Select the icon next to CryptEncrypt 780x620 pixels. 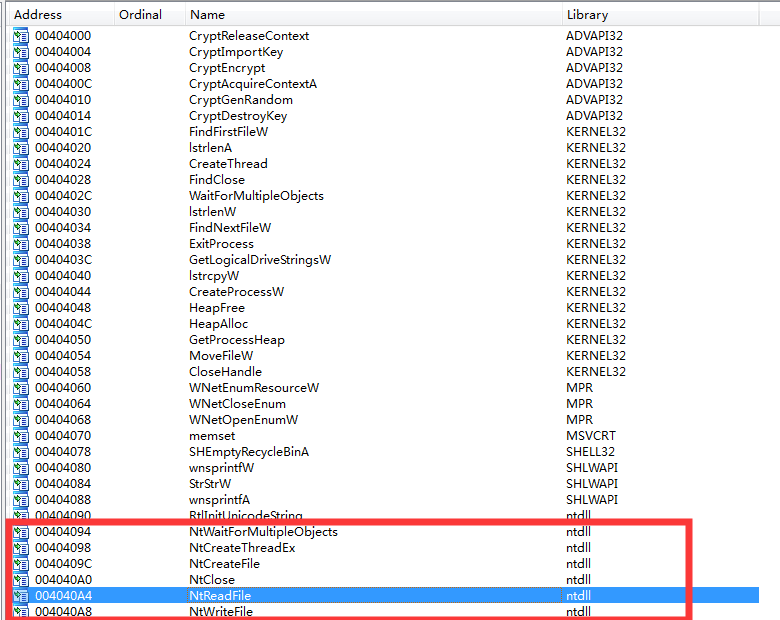(21, 68)
